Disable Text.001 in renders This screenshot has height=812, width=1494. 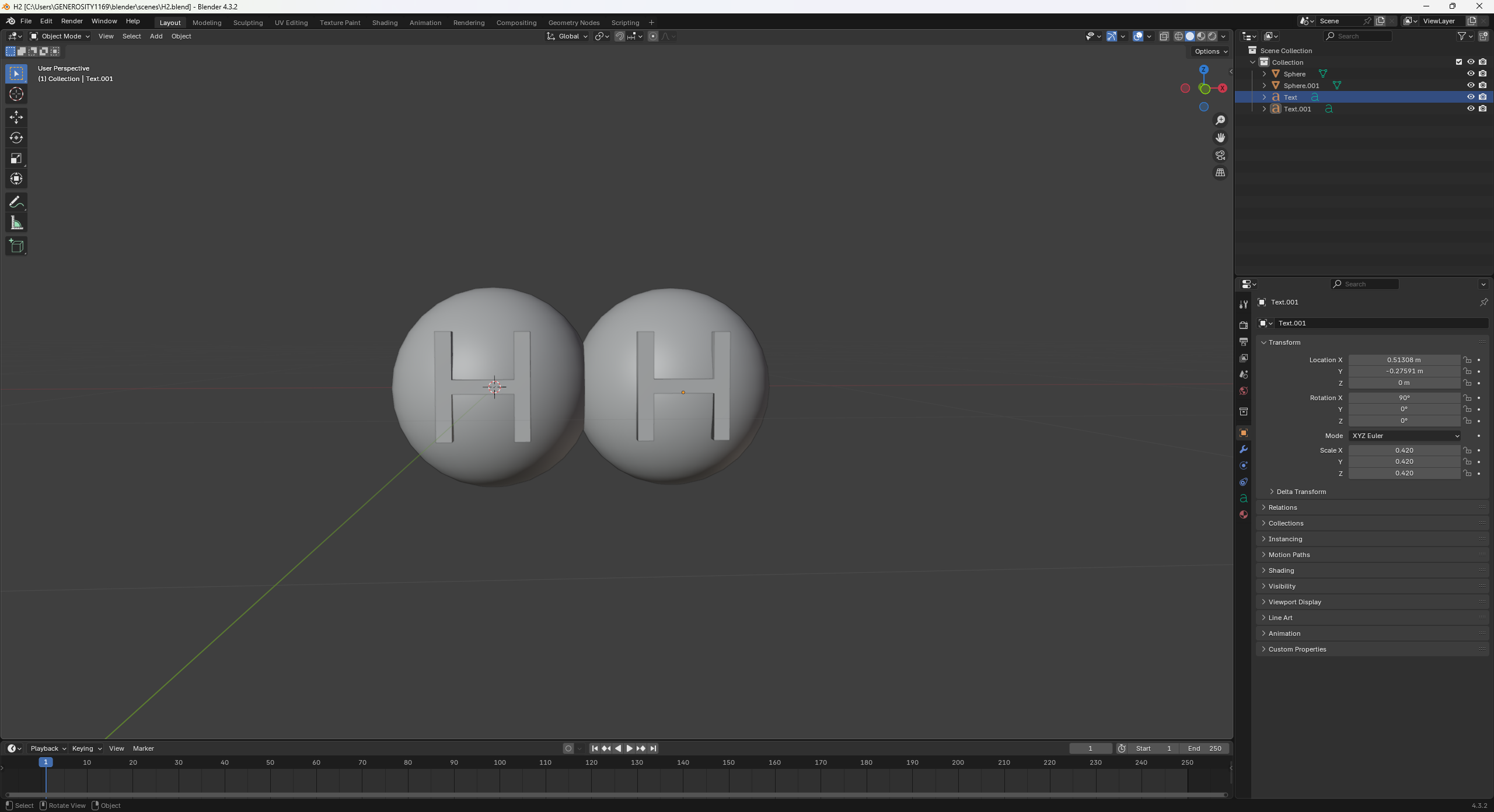(1483, 108)
